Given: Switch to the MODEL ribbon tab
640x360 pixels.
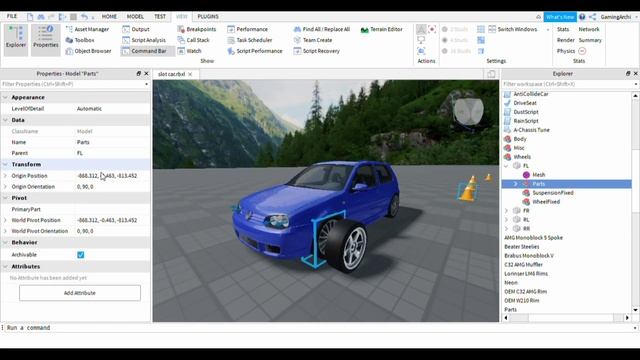Looking at the screenshot, I should [135, 16].
